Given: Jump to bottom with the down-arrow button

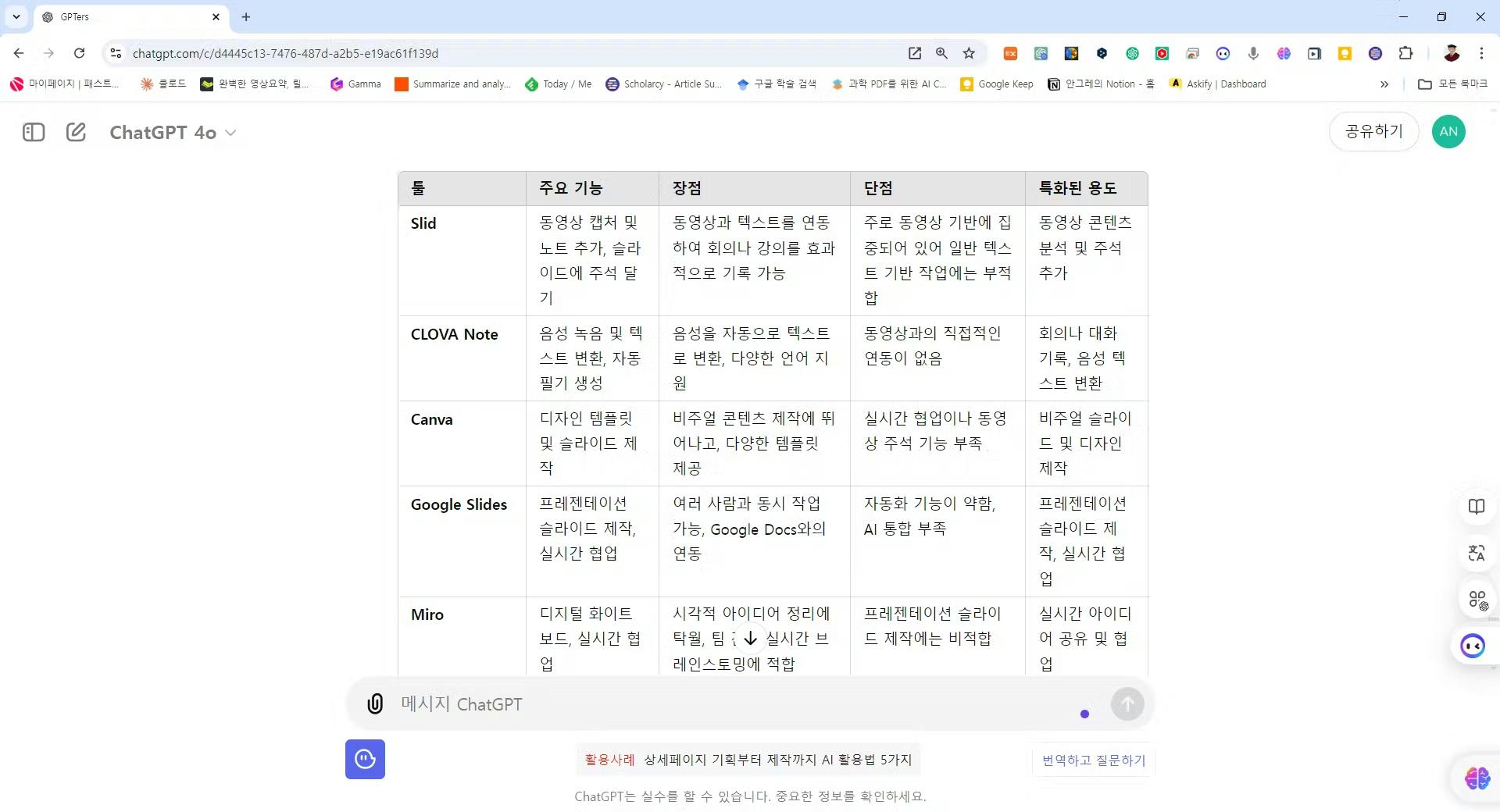Looking at the screenshot, I should 751,639.
